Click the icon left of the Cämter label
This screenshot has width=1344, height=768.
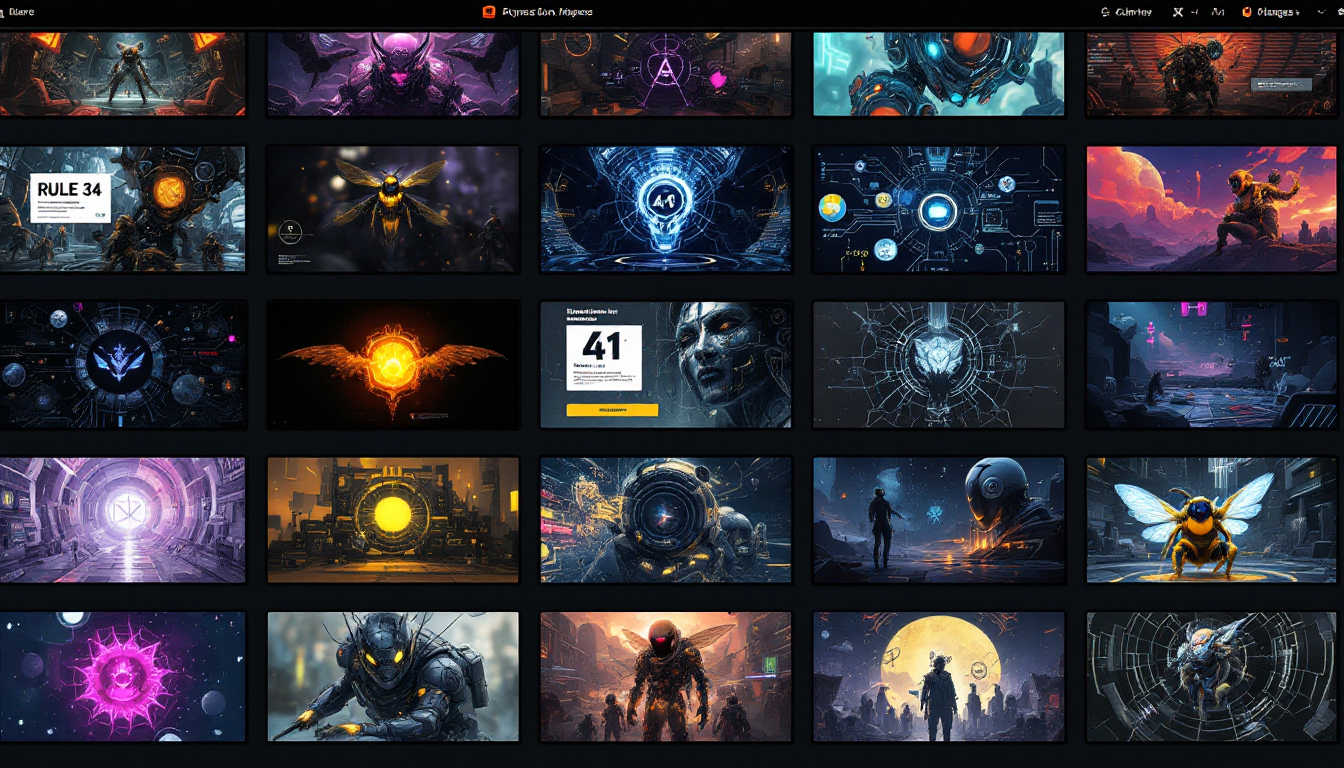[1105, 12]
